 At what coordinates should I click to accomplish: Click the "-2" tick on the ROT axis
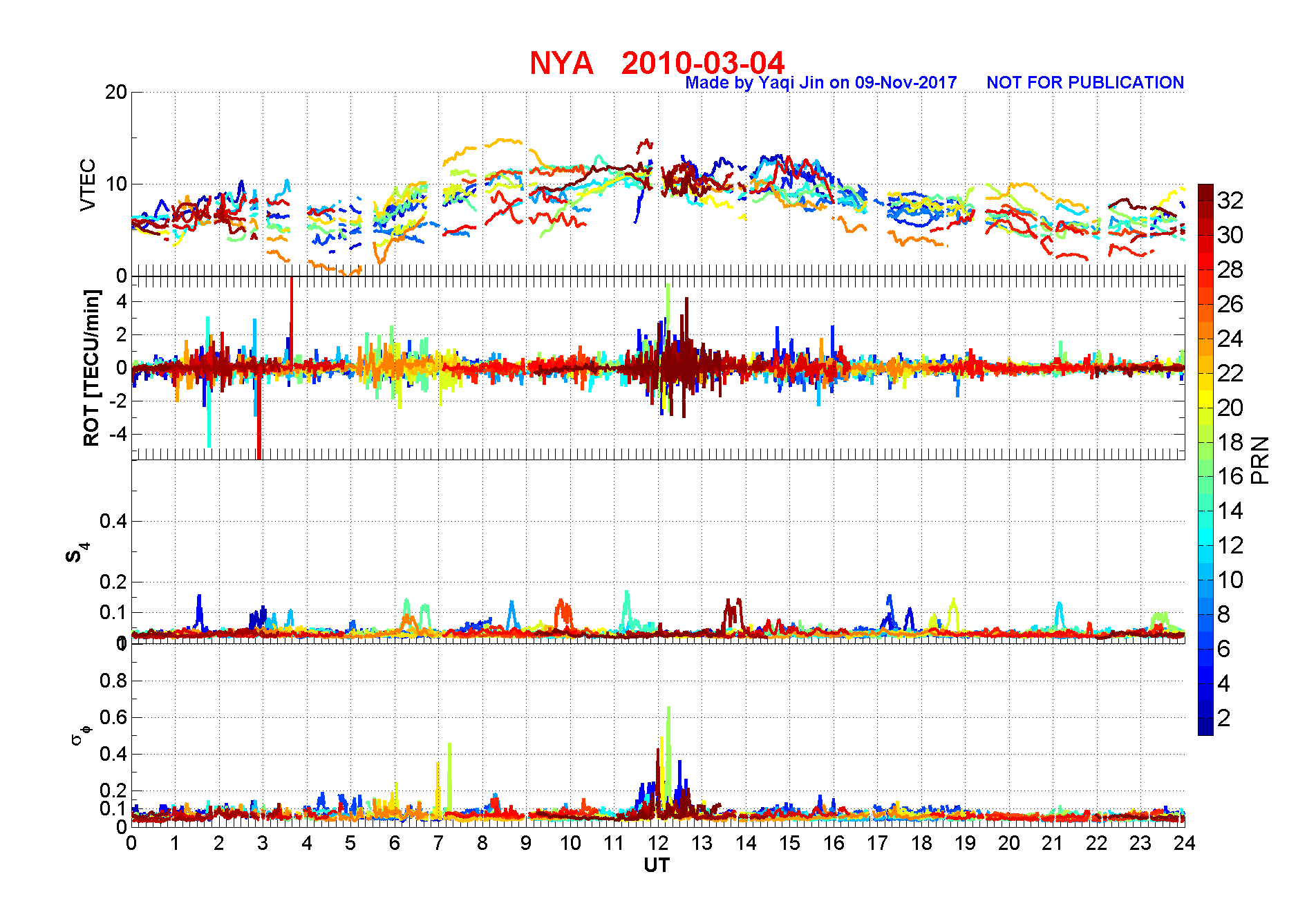[x=119, y=401]
